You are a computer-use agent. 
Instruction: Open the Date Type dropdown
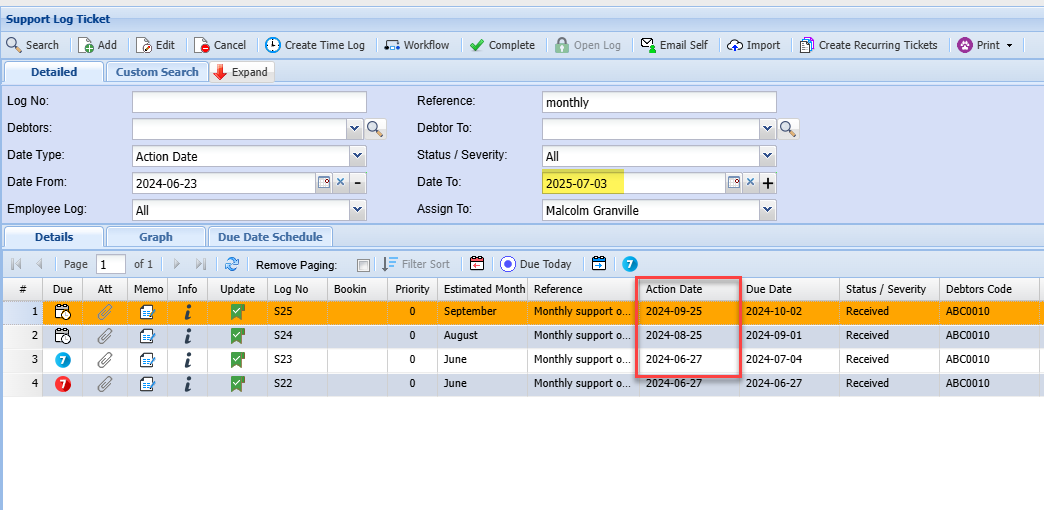[357, 156]
